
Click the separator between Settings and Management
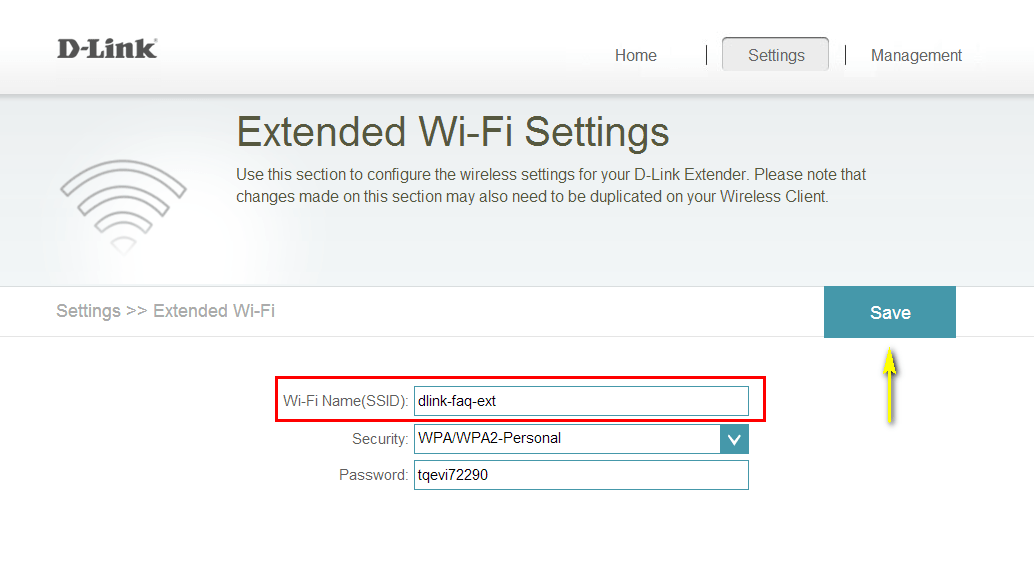click(845, 55)
